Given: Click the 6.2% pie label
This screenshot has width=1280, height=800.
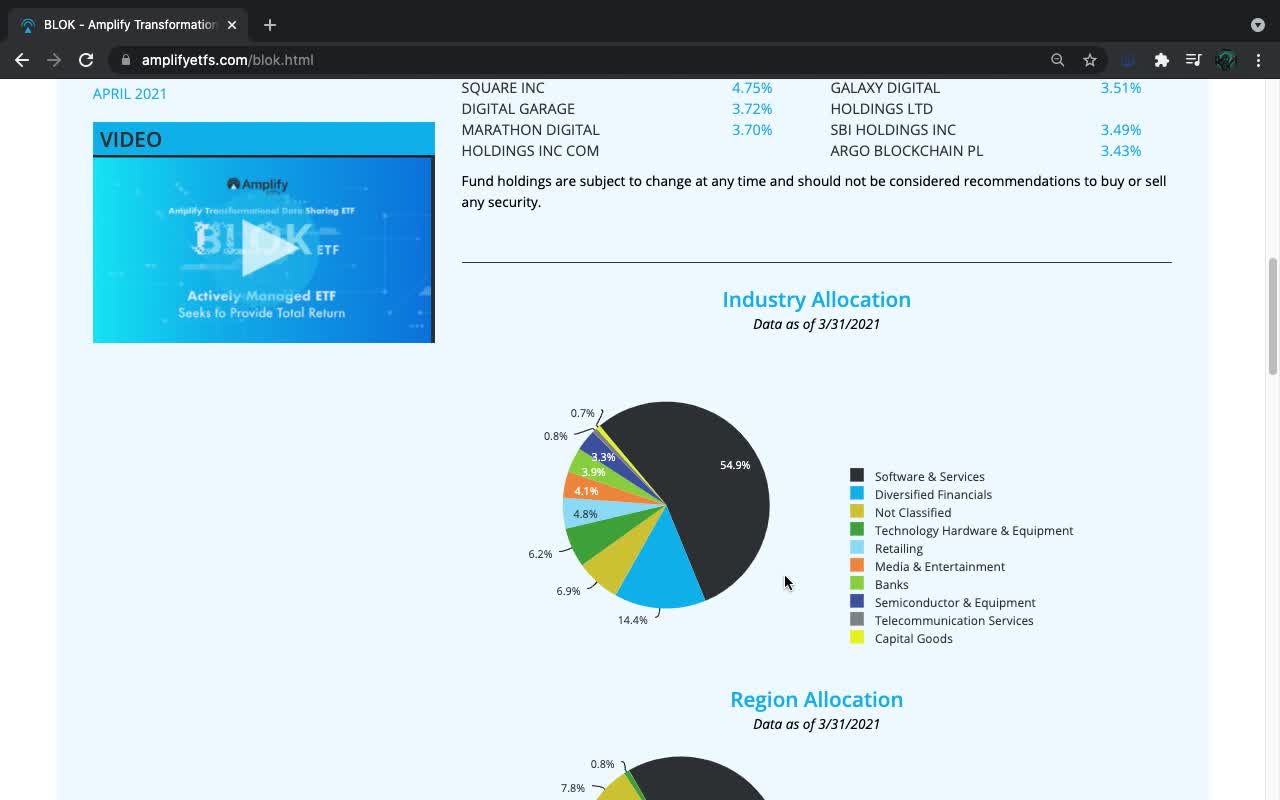Looking at the screenshot, I should tap(540, 554).
